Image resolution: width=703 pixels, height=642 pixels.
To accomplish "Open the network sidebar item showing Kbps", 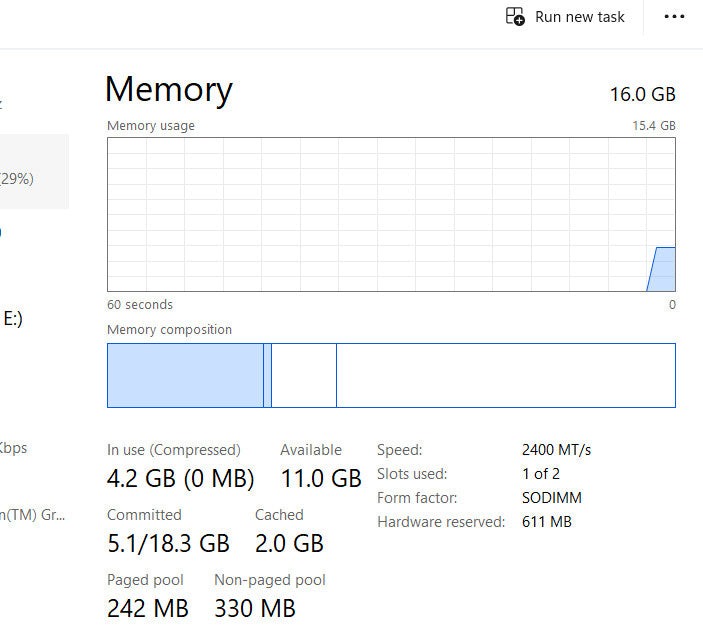I will tap(14, 448).
